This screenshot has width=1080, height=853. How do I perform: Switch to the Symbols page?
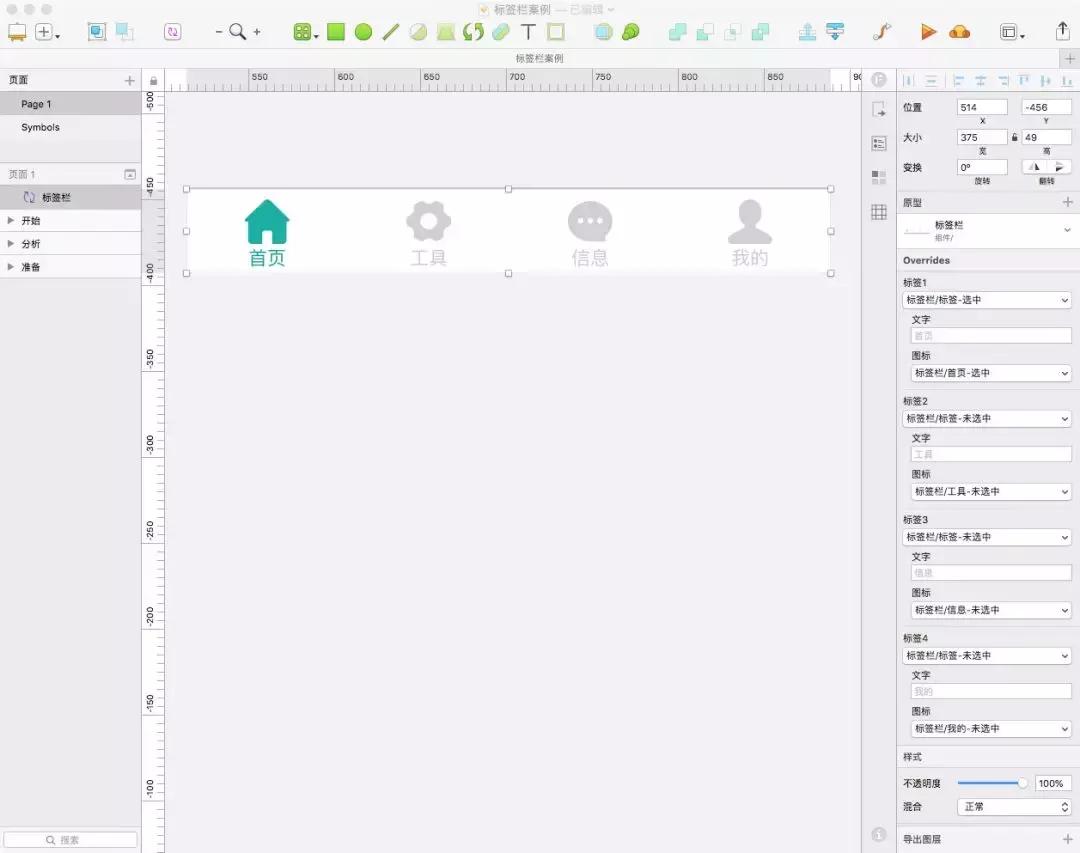coord(40,127)
